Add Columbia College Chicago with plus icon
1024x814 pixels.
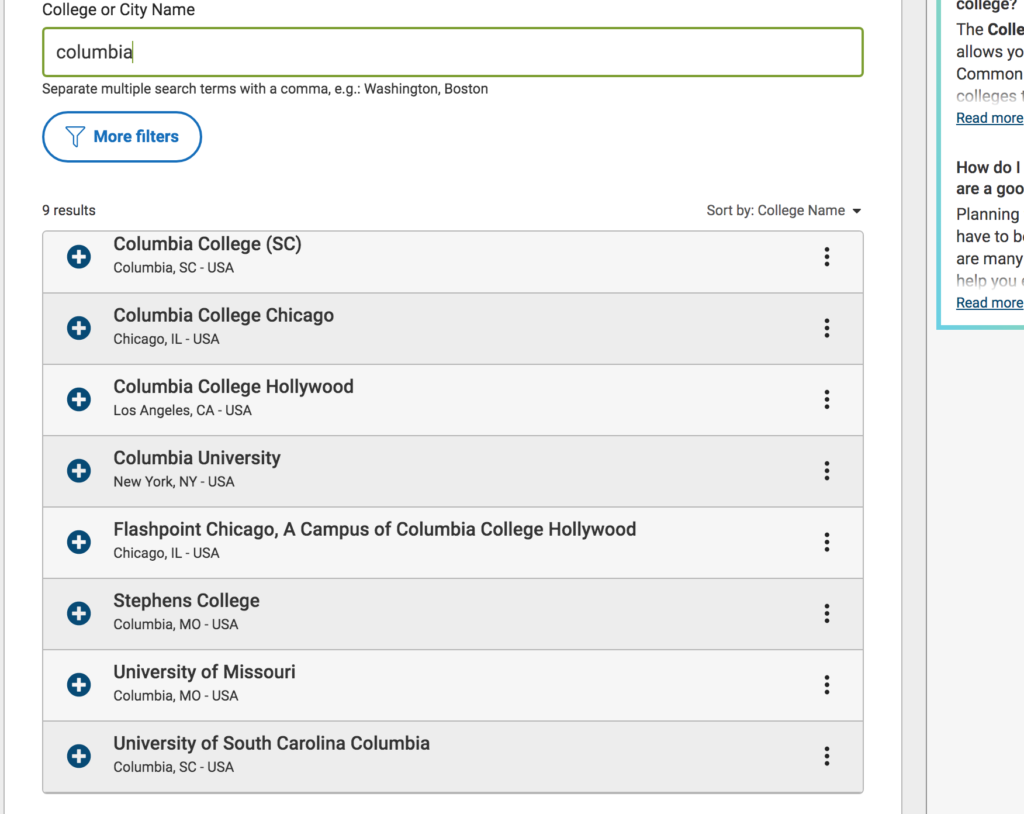pos(79,328)
